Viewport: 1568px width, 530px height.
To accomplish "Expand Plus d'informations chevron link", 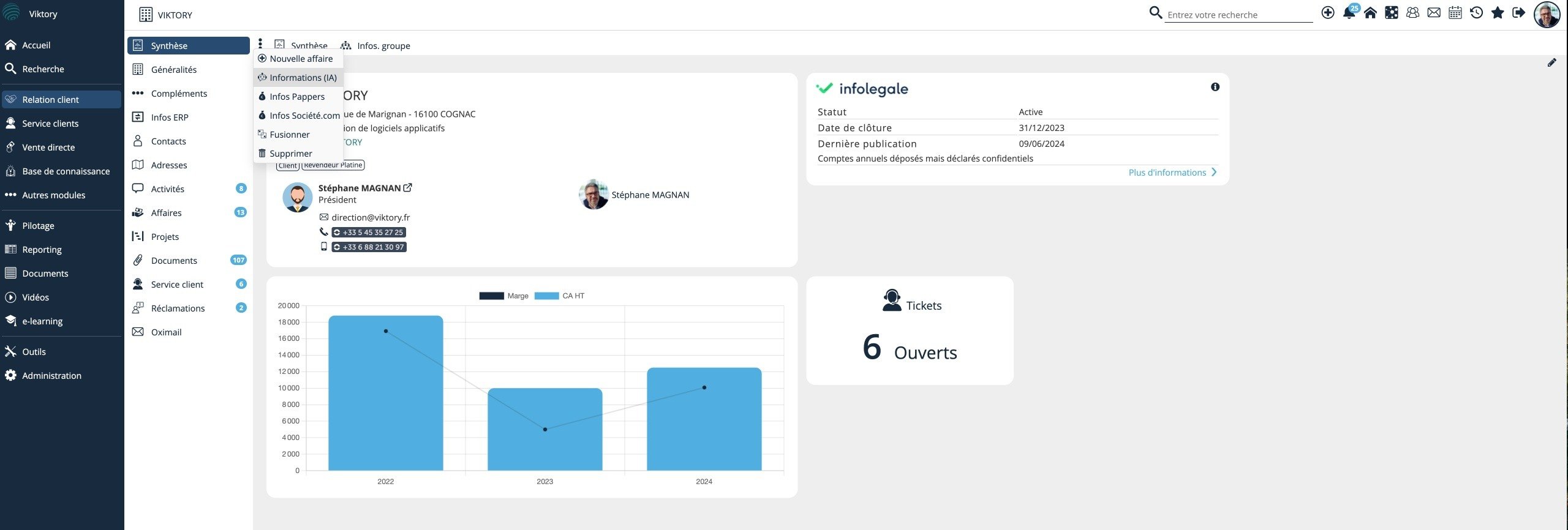I will (1172, 173).
